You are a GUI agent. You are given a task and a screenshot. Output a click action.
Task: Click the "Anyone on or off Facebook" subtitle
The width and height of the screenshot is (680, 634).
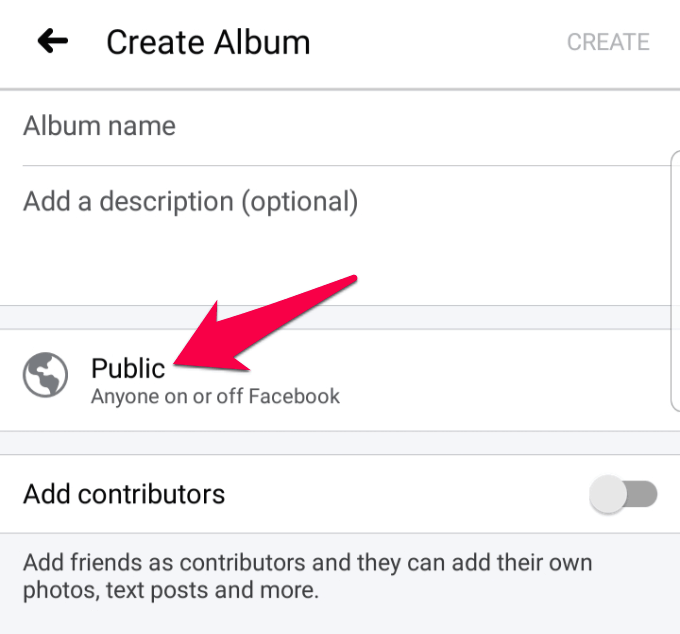[215, 396]
